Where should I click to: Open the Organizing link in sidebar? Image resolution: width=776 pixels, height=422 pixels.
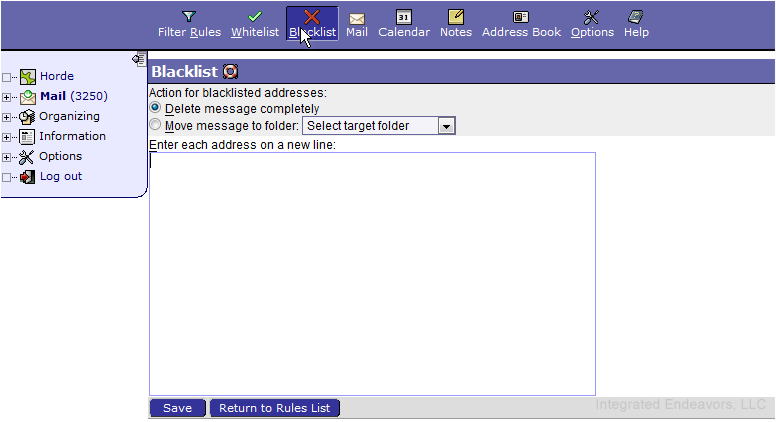pyautogui.click(x=69, y=116)
